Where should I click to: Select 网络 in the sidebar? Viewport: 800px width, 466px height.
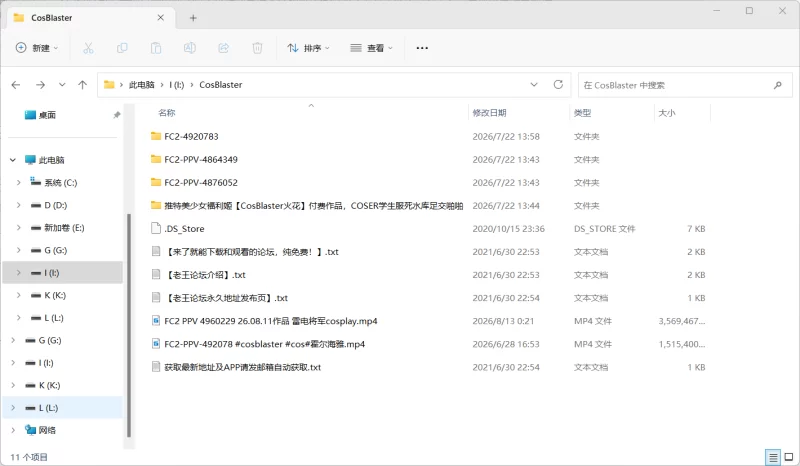(47, 430)
